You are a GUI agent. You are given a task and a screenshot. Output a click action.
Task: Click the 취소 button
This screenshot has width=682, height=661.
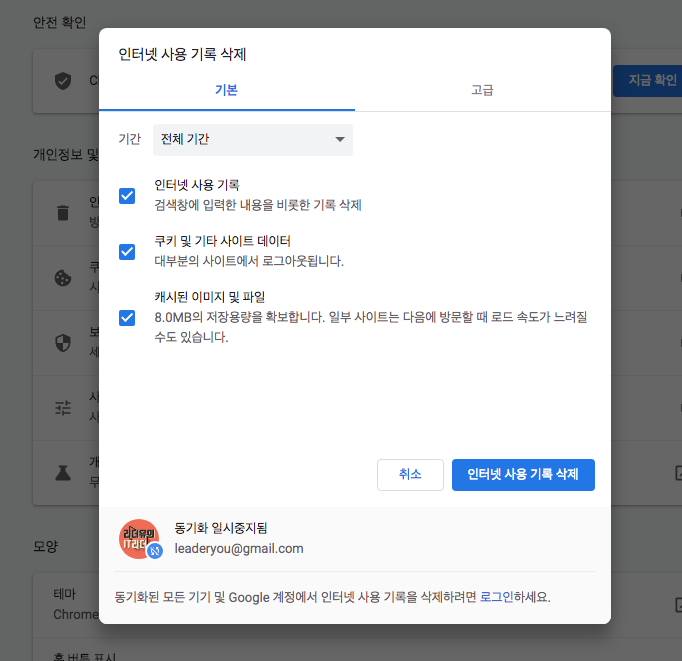tap(410, 474)
